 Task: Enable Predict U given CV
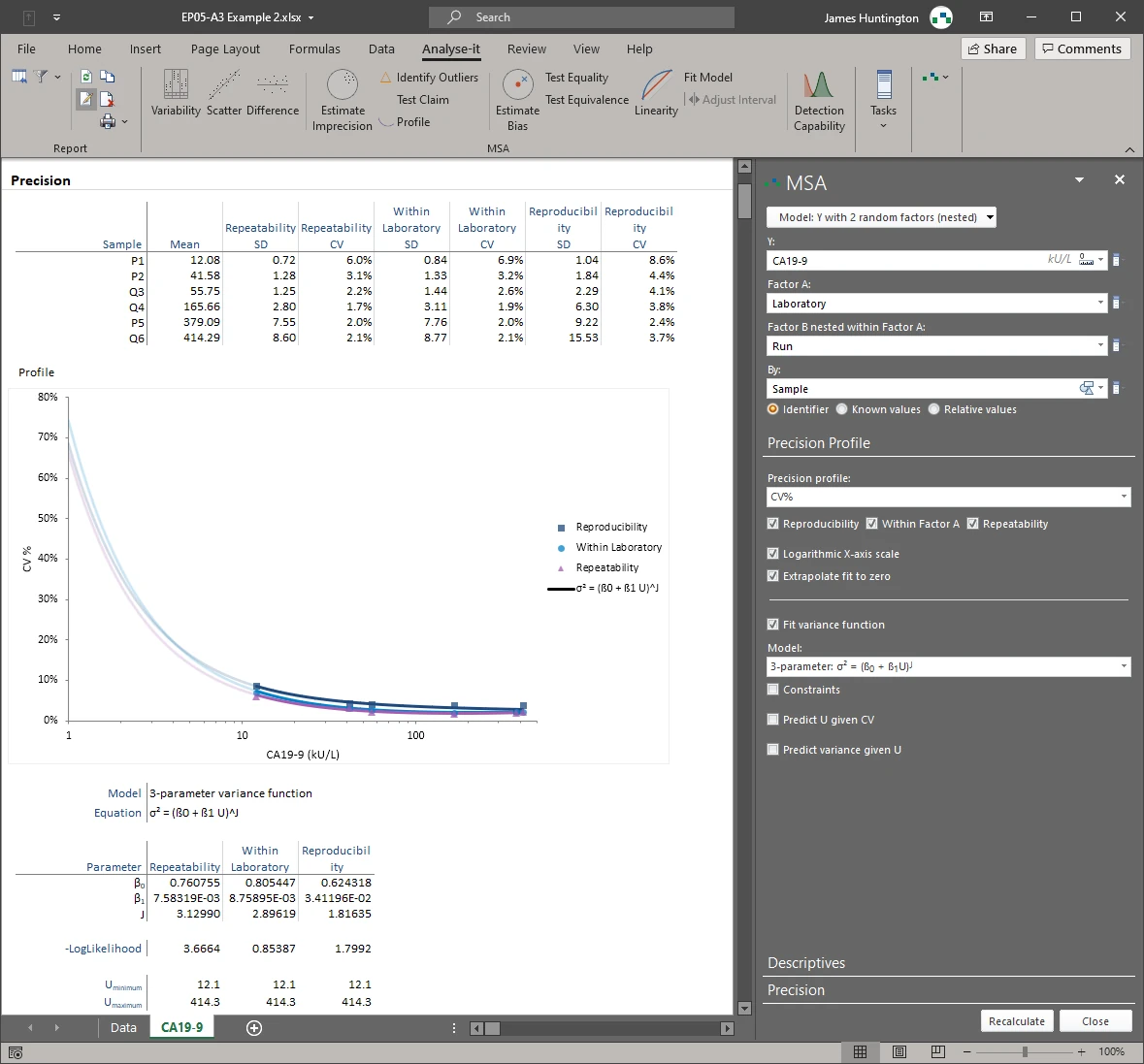[773, 720]
